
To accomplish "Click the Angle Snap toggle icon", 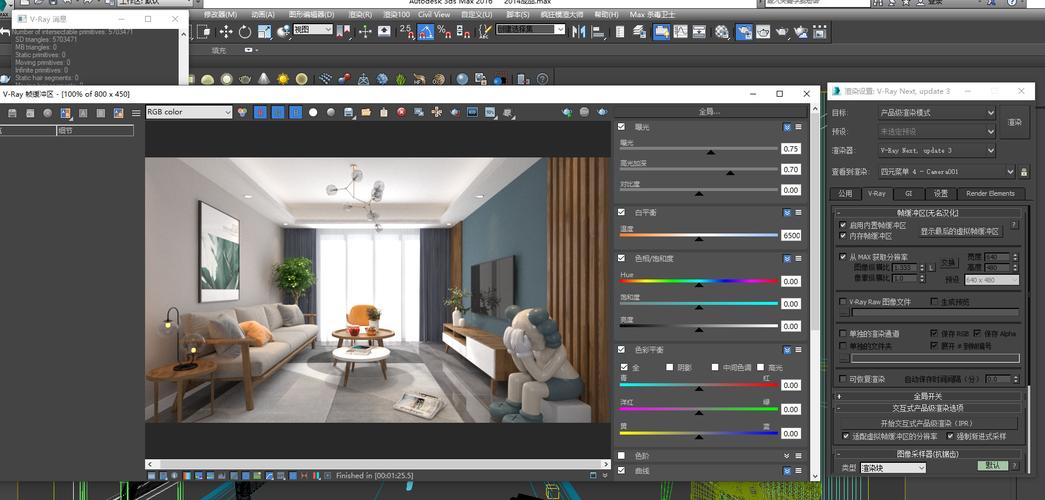I will coord(426,32).
